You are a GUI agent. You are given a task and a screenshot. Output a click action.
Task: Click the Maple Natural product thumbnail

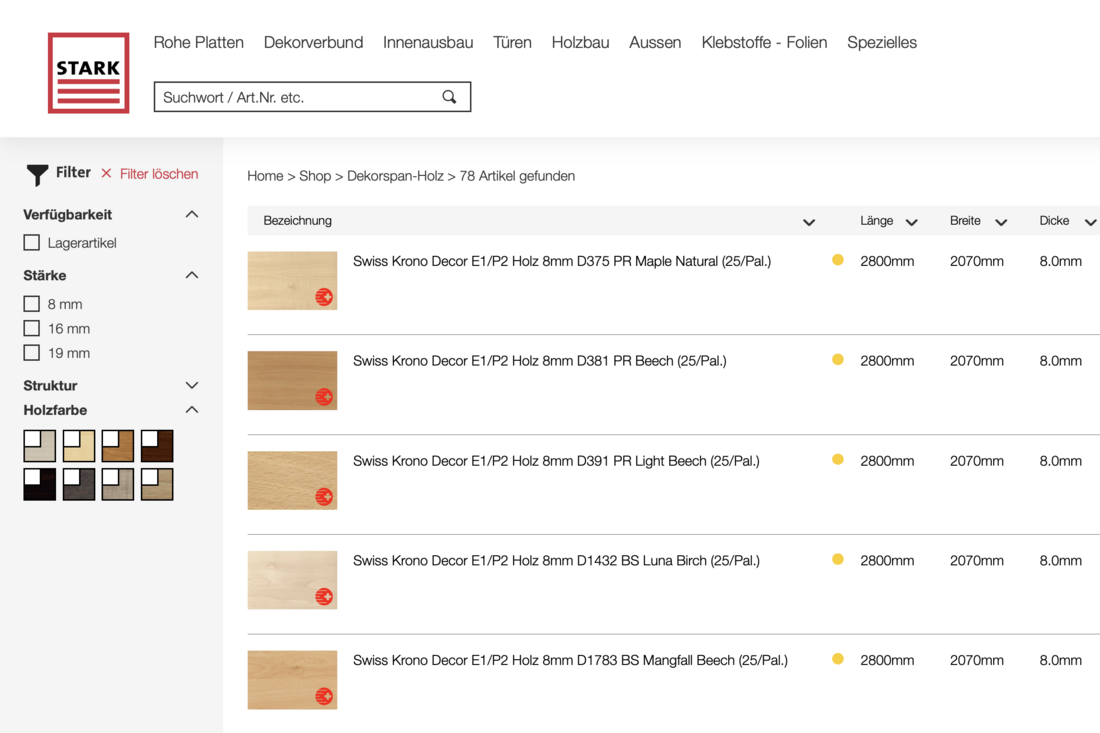[293, 281]
